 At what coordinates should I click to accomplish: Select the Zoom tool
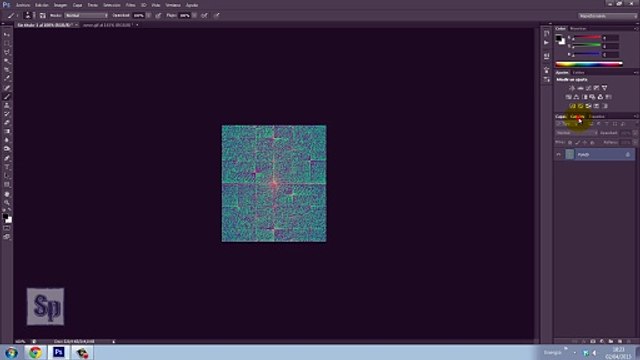pos(7,202)
